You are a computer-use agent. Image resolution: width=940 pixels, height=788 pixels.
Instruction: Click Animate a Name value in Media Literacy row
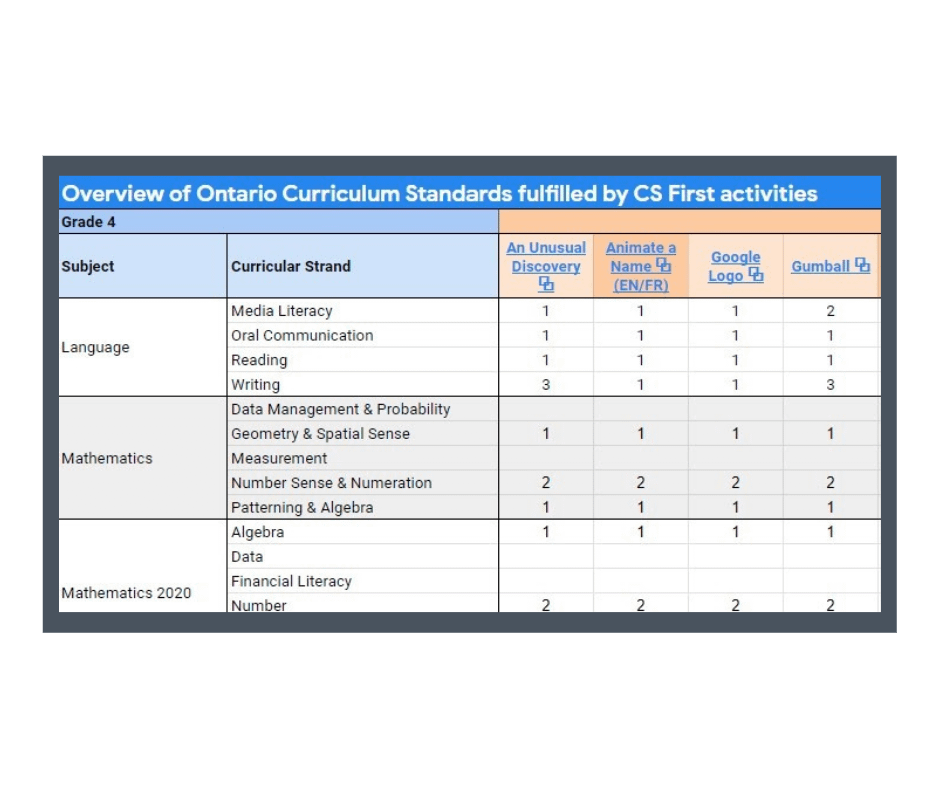pyautogui.click(x=640, y=311)
